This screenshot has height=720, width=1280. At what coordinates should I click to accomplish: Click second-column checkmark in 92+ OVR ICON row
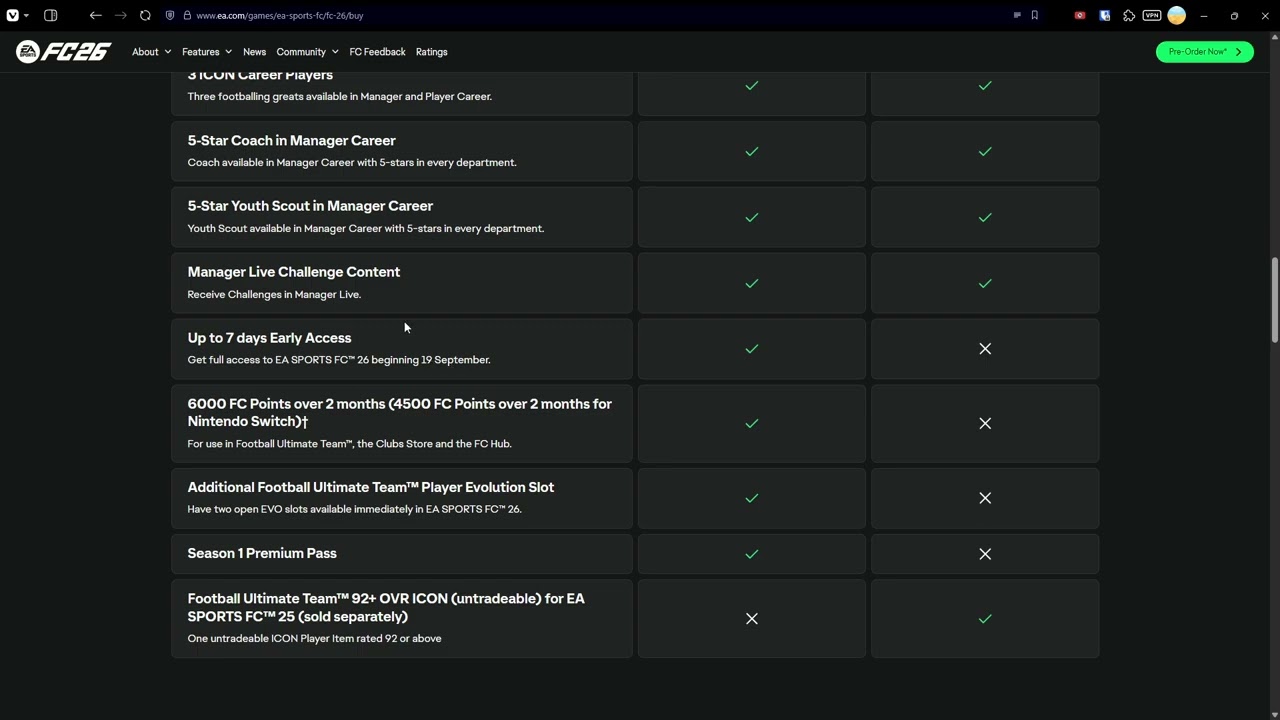[985, 619]
